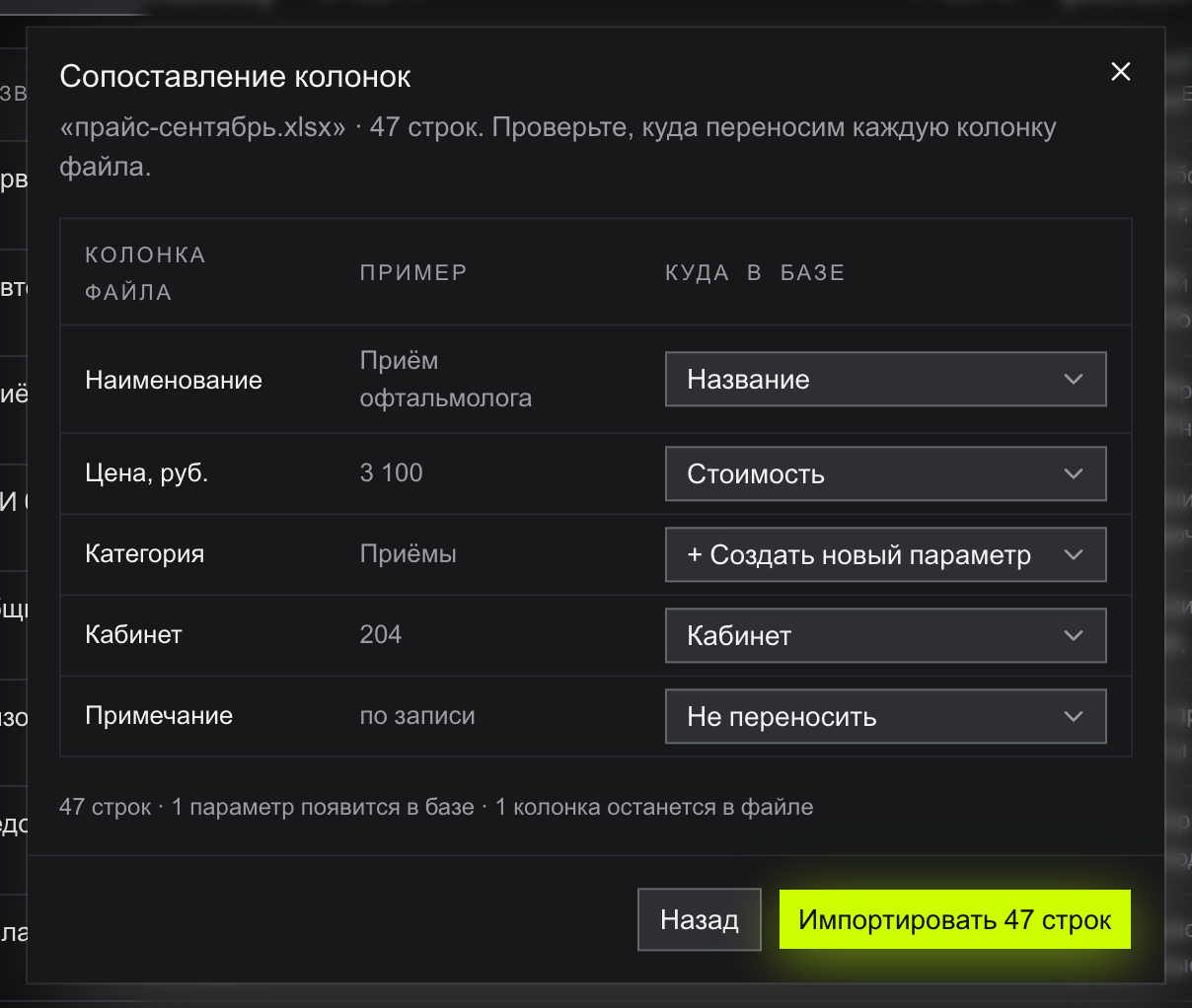Click the Назад button

click(699, 919)
